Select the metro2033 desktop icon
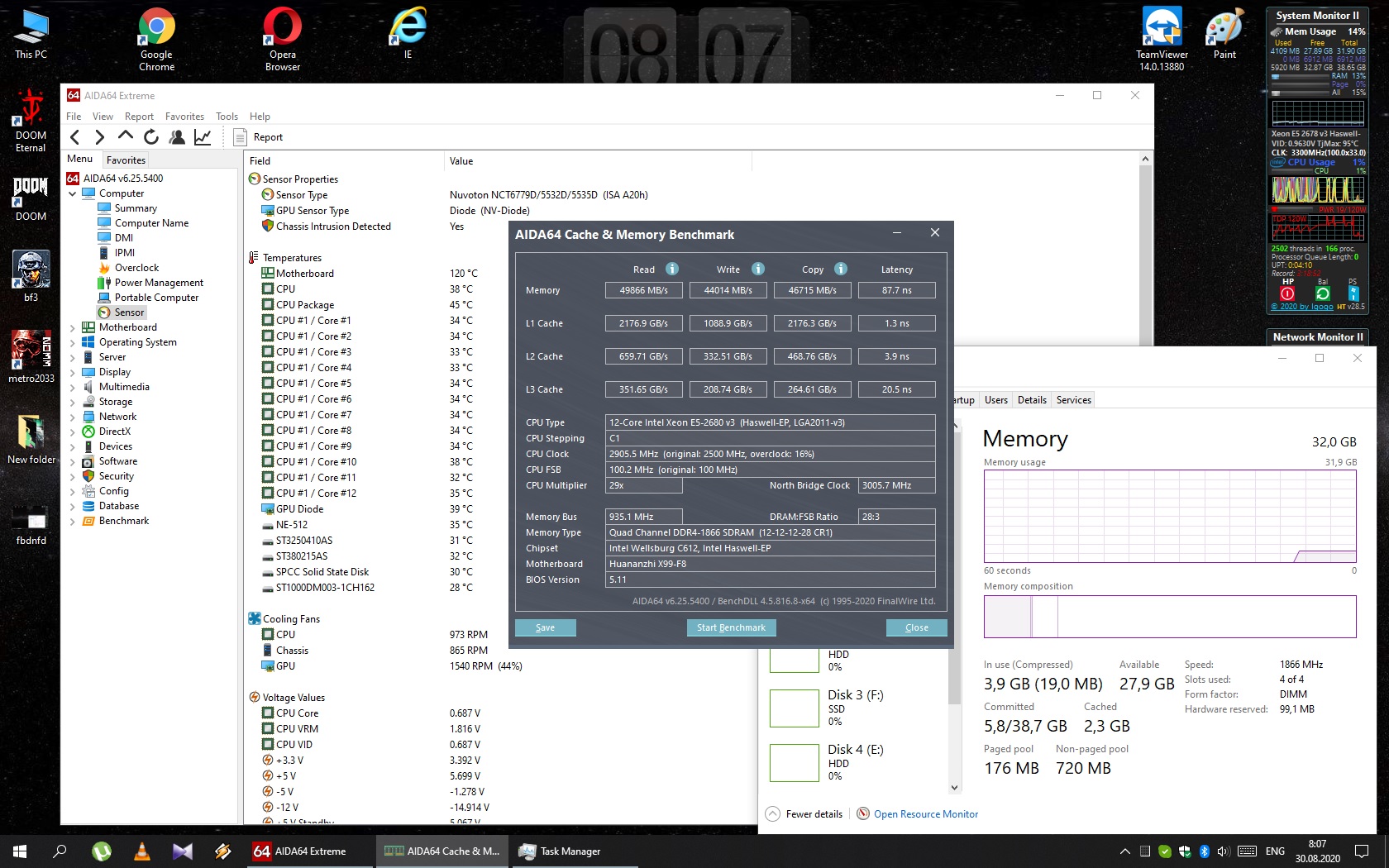Viewport: 1389px width, 868px height. click(x=31, y=357)
